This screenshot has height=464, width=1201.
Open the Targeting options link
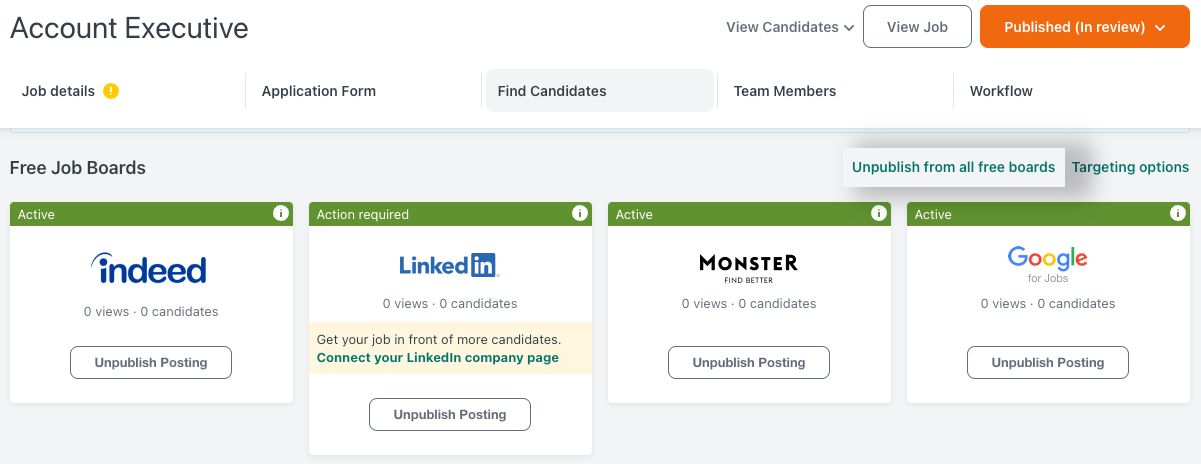point(1130,167)
